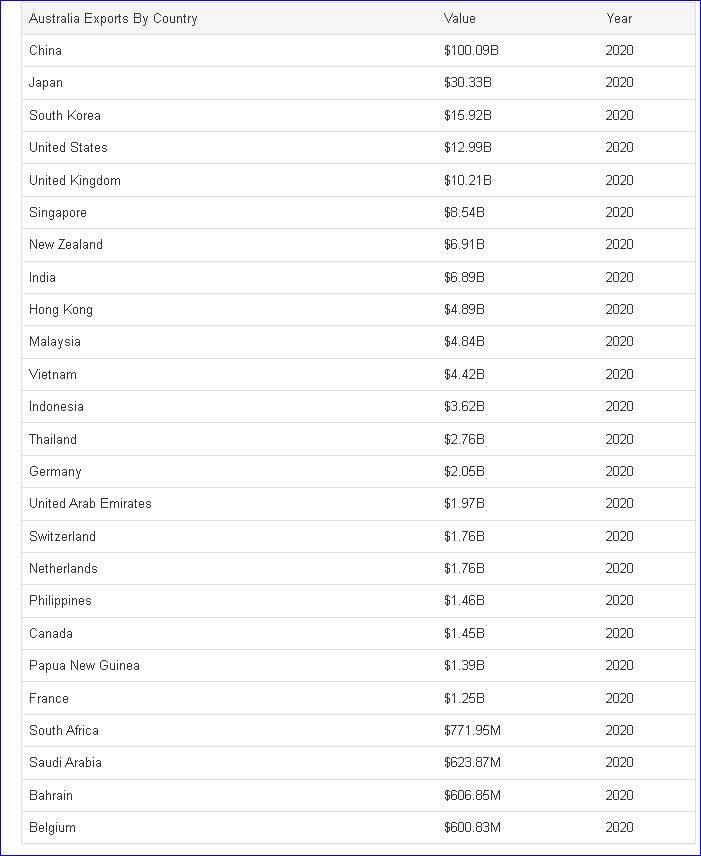Viewport: 701px width, 856px height.
Task: Click the China country link
Action: point(45,50)
